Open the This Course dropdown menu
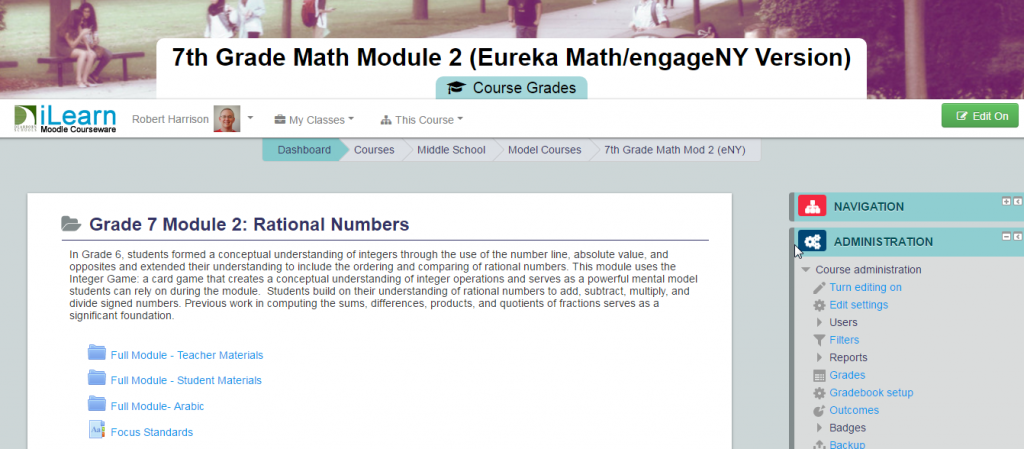1024x449 pixels. 422,120
